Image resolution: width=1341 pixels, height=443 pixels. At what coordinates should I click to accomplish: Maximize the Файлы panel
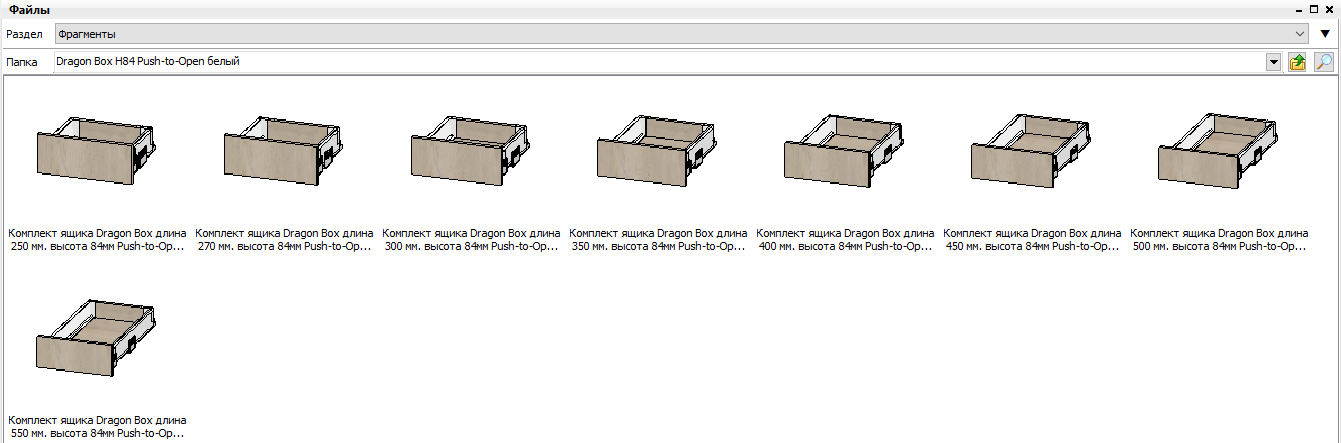pyautogui.click(x=1314, y=9)
